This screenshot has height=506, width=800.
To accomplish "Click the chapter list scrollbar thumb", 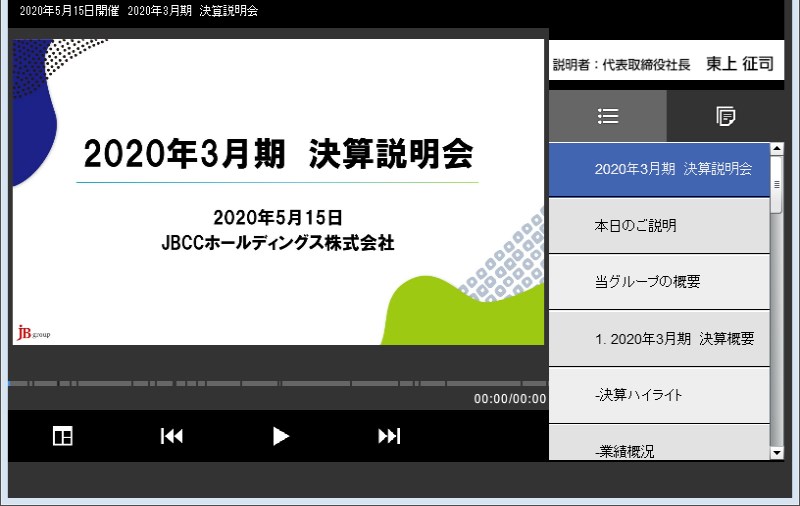I will pyautogui.click(x=777, y=185).
